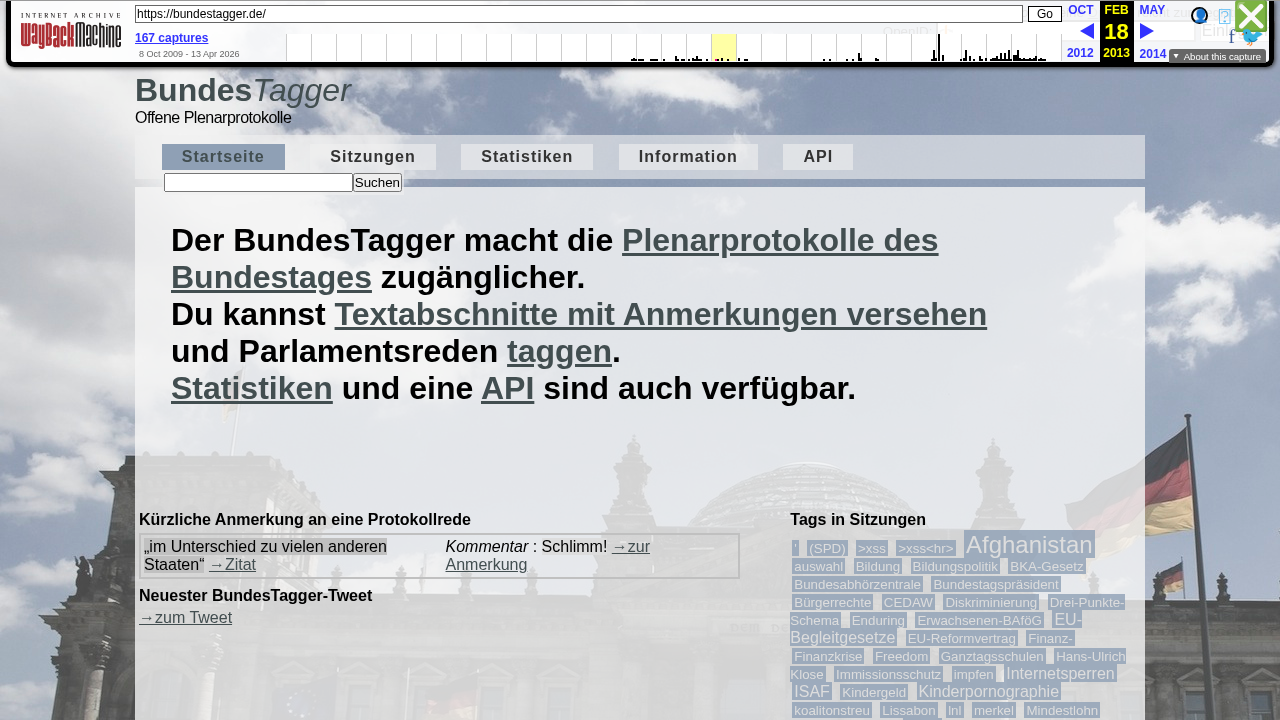This screenshot has height=720, width=1280.
Task: Share capture on Facebook icon
Action: 1231,38
